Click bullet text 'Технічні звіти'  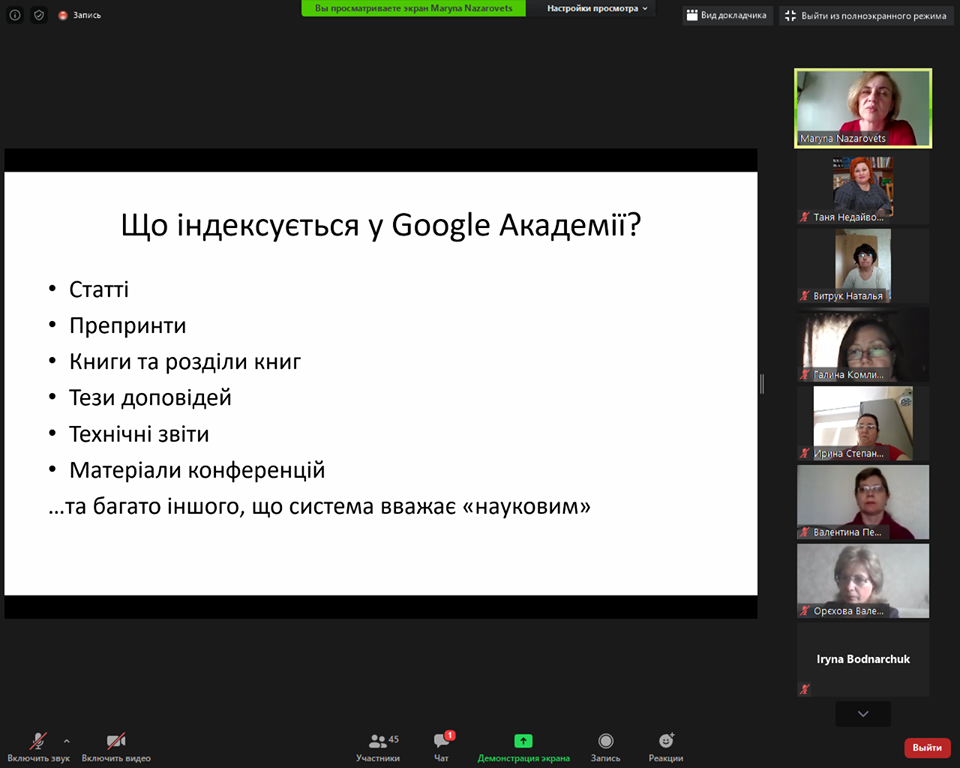click(x=139, y=434)
